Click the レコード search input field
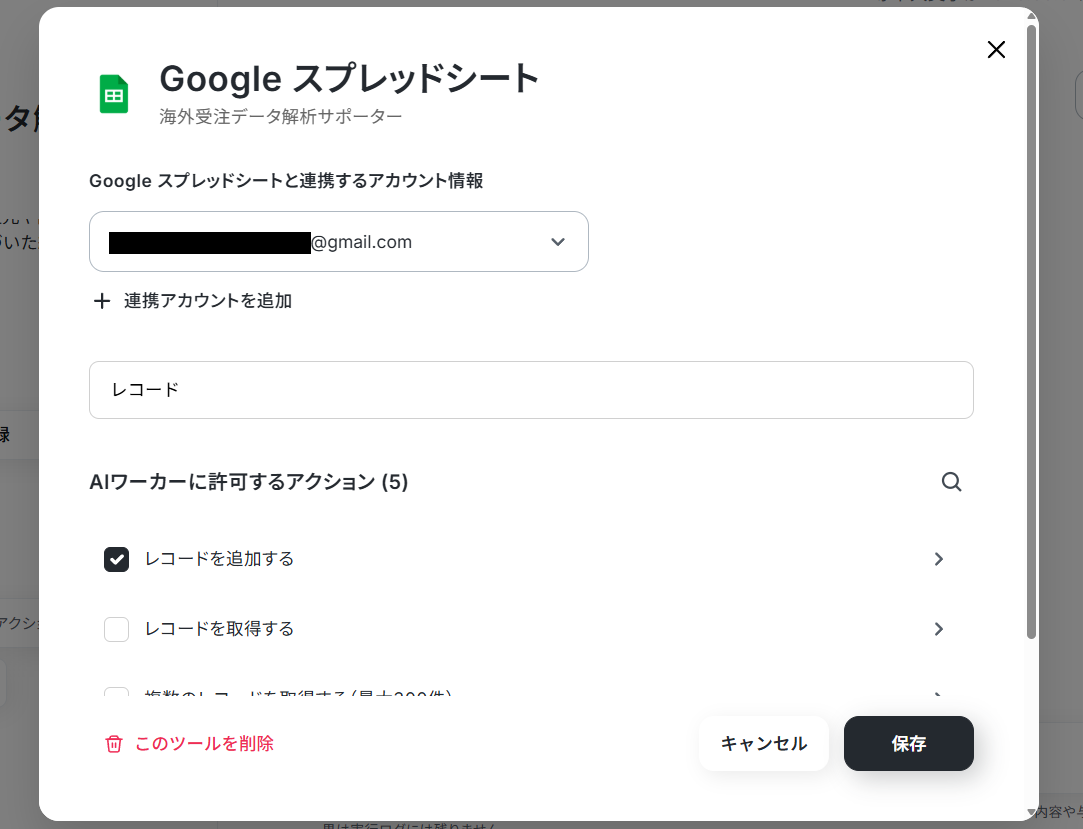The width and height of the screenshot is (1083, 829). [x=531, y=390]
